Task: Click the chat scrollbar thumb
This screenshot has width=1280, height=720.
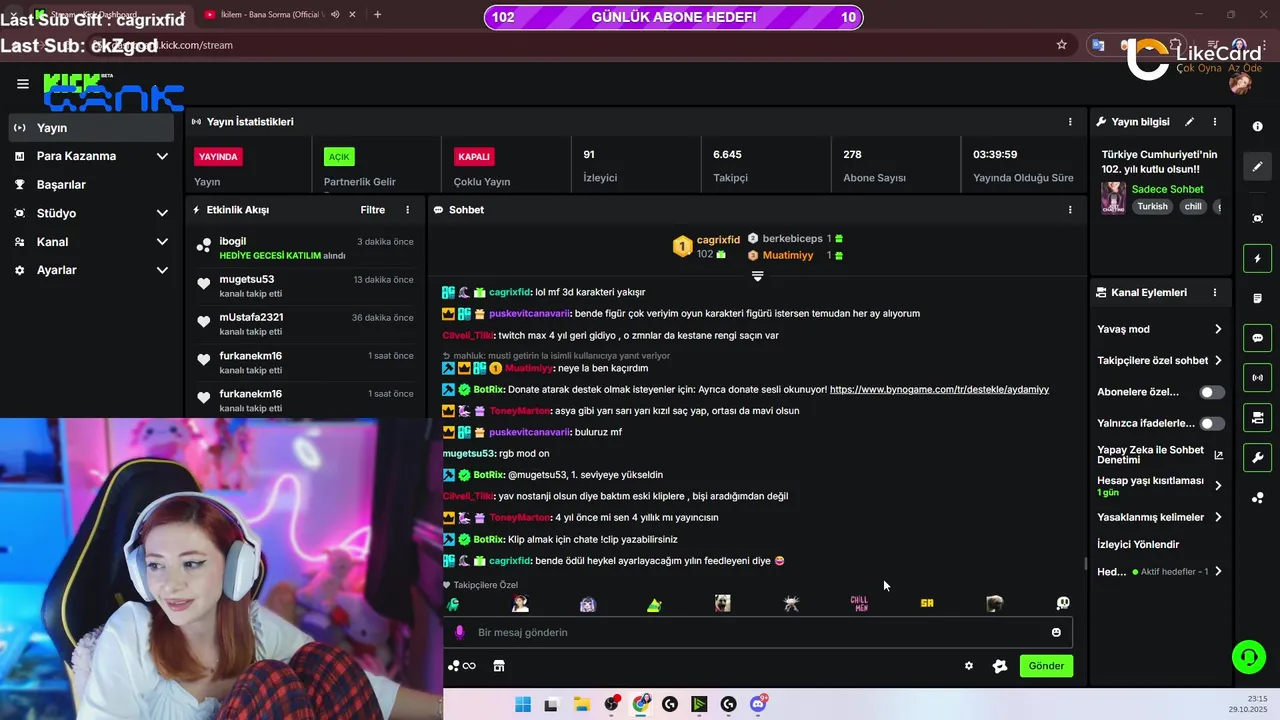Action: [x=1086, y=563]
